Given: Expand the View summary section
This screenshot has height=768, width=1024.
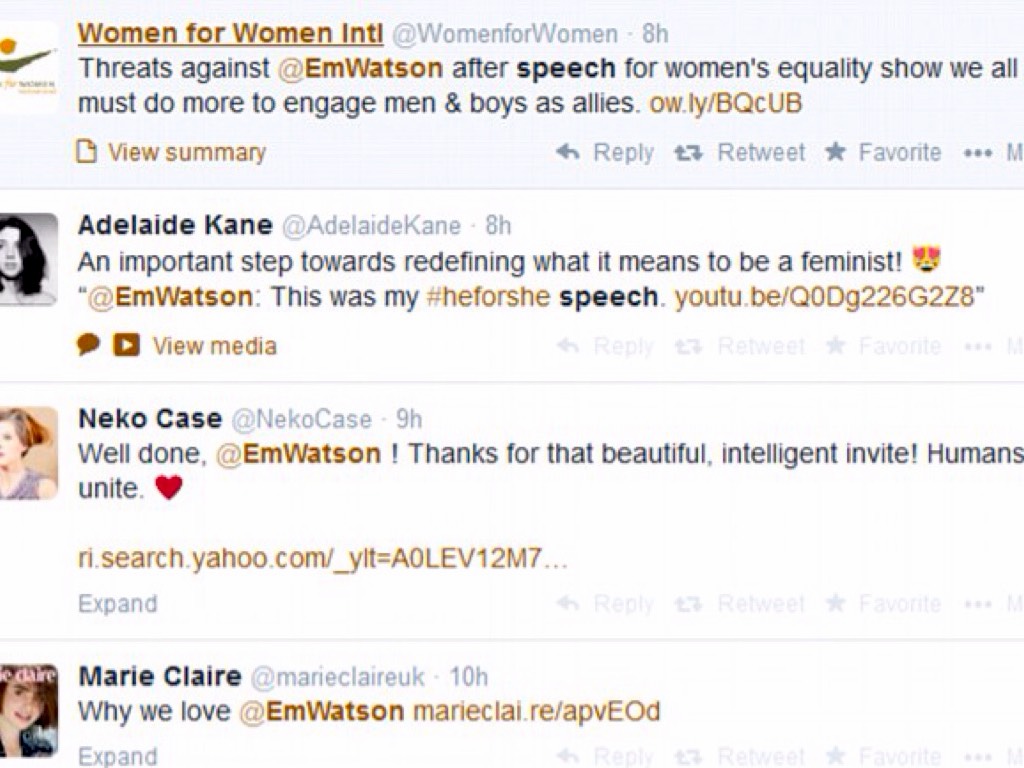Looking at the screenshot, I should [x=186, y=153].
